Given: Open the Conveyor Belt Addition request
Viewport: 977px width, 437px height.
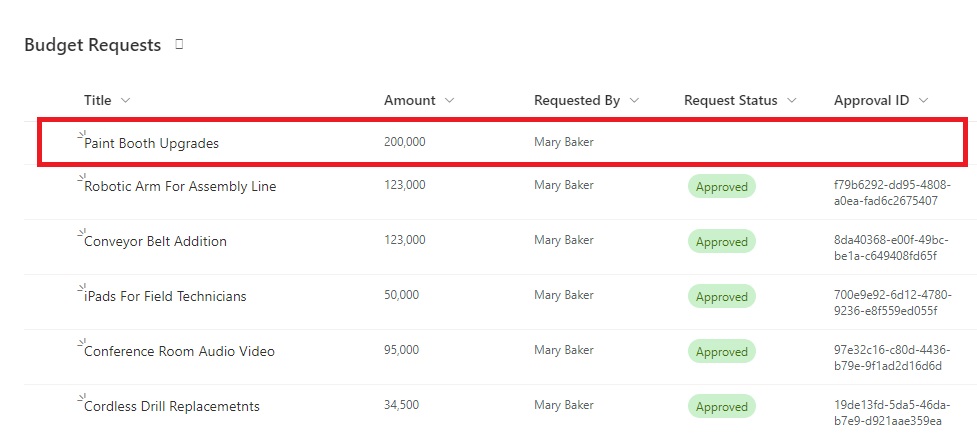Looking at the screenshot, I should click(x=155, y=241).
